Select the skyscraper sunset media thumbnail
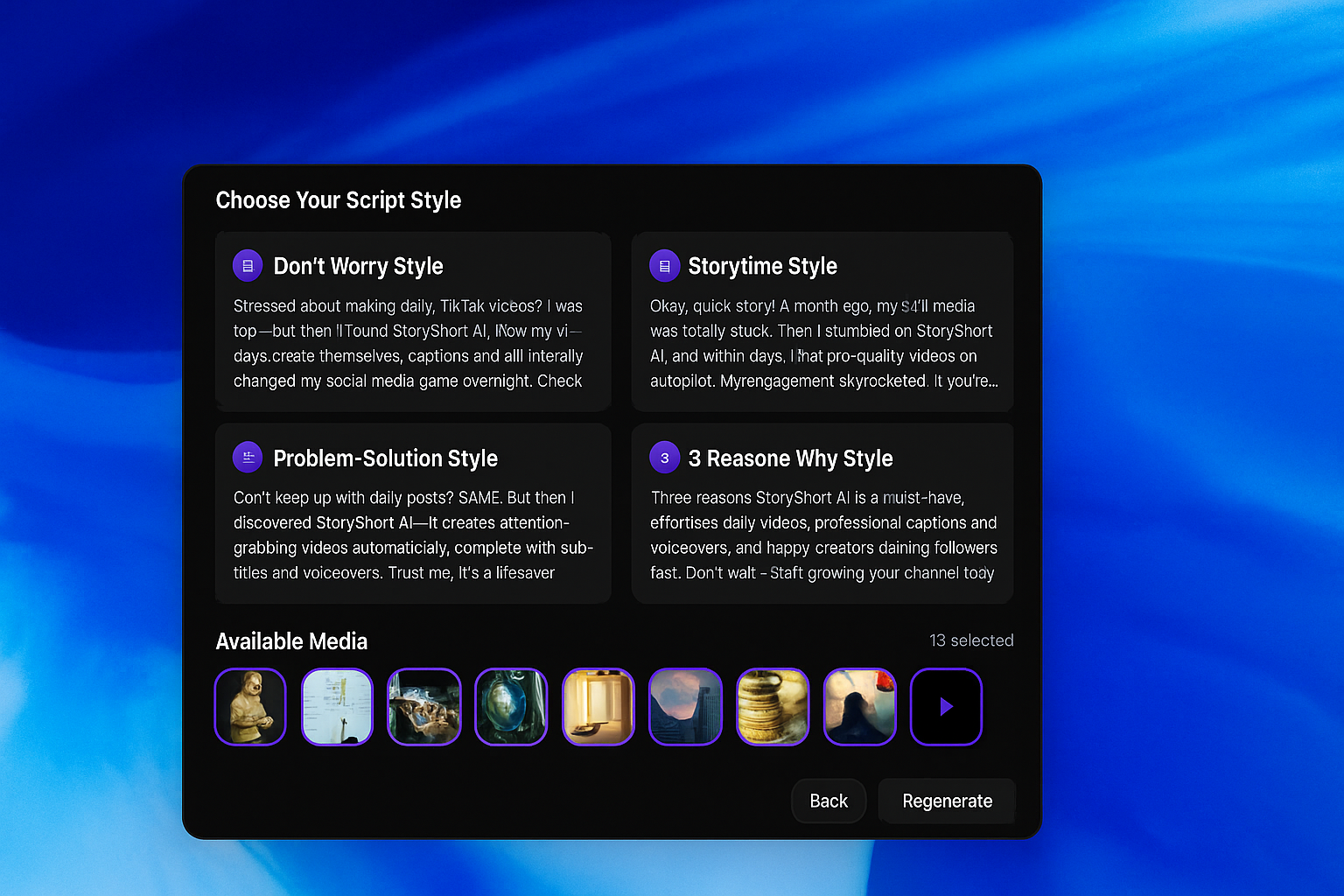 [x=685, y=707]
